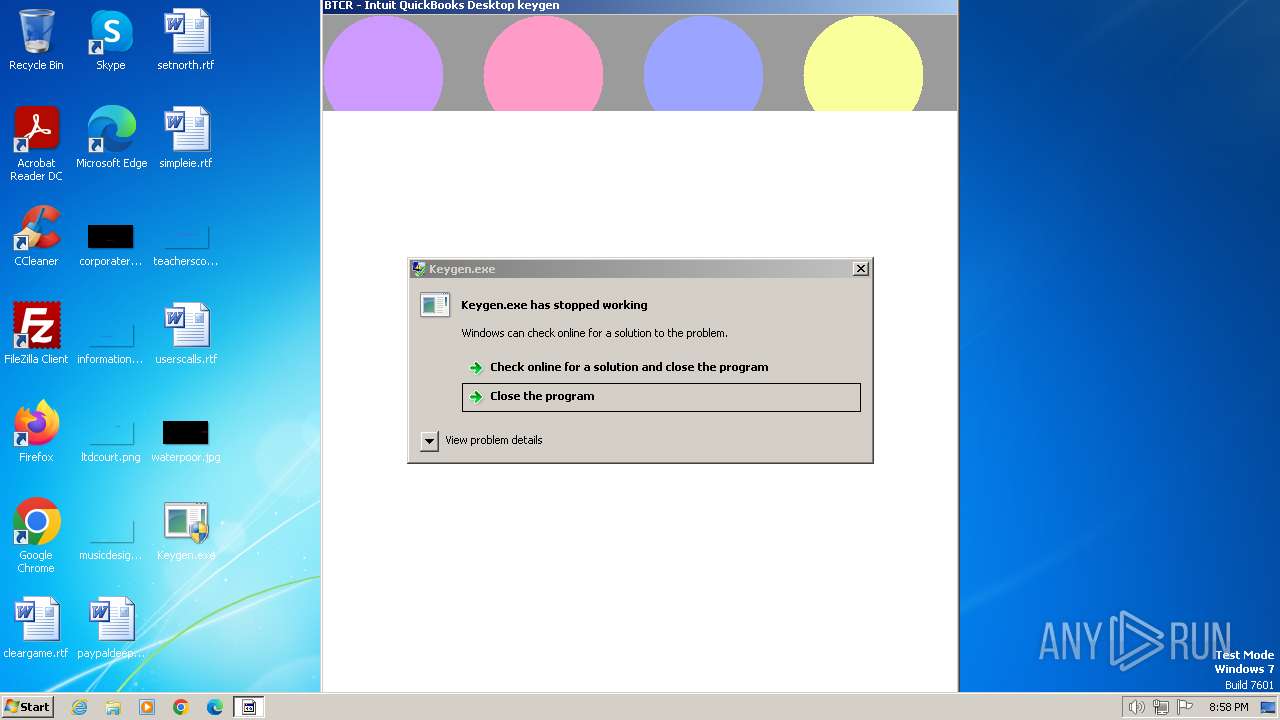1280x720 pixels.
Task: Open Edge from the taskbar
Action: 215,707
